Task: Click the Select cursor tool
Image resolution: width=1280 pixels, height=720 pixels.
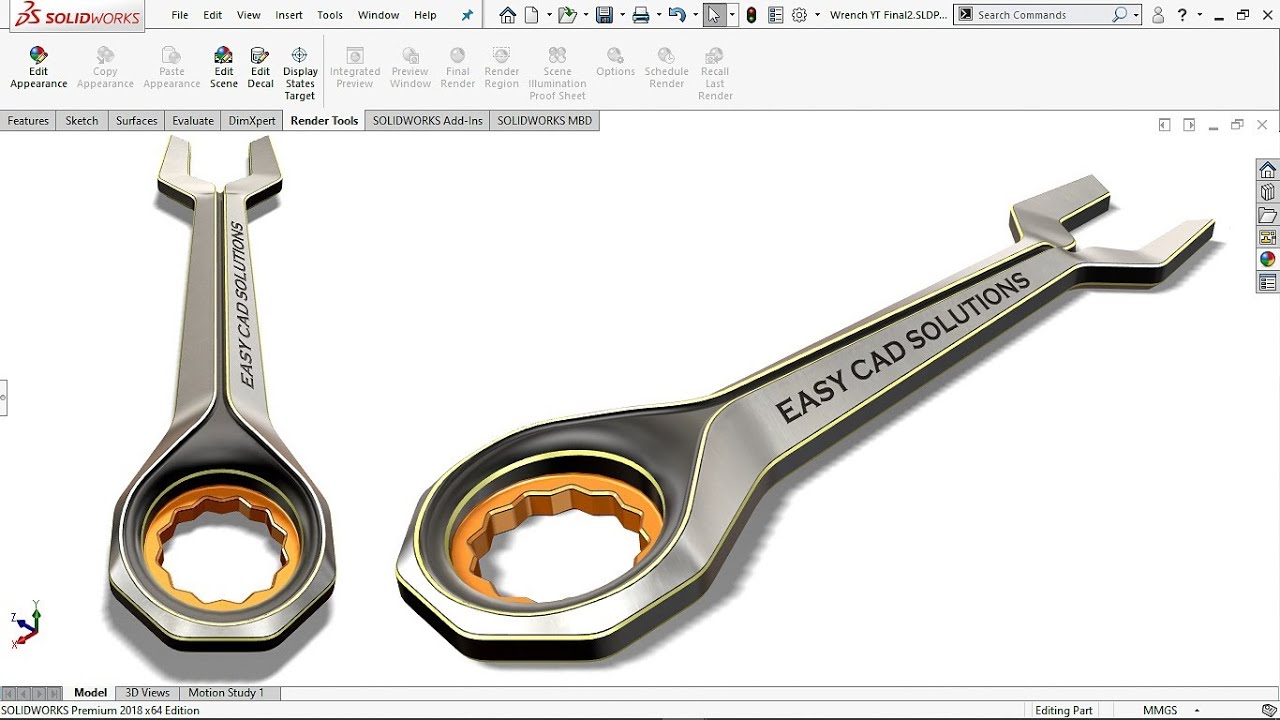Action: 714,15
